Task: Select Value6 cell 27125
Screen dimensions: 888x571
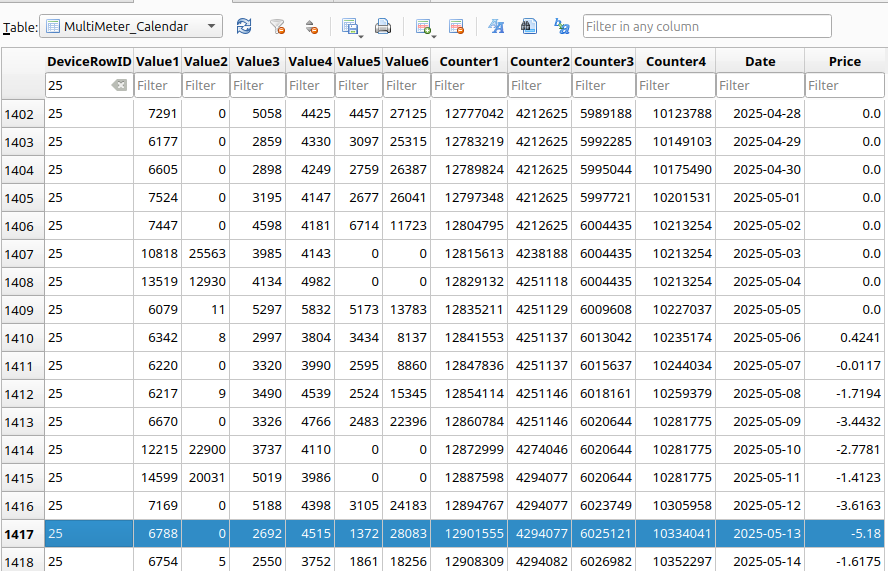Action: click(407, 114)
